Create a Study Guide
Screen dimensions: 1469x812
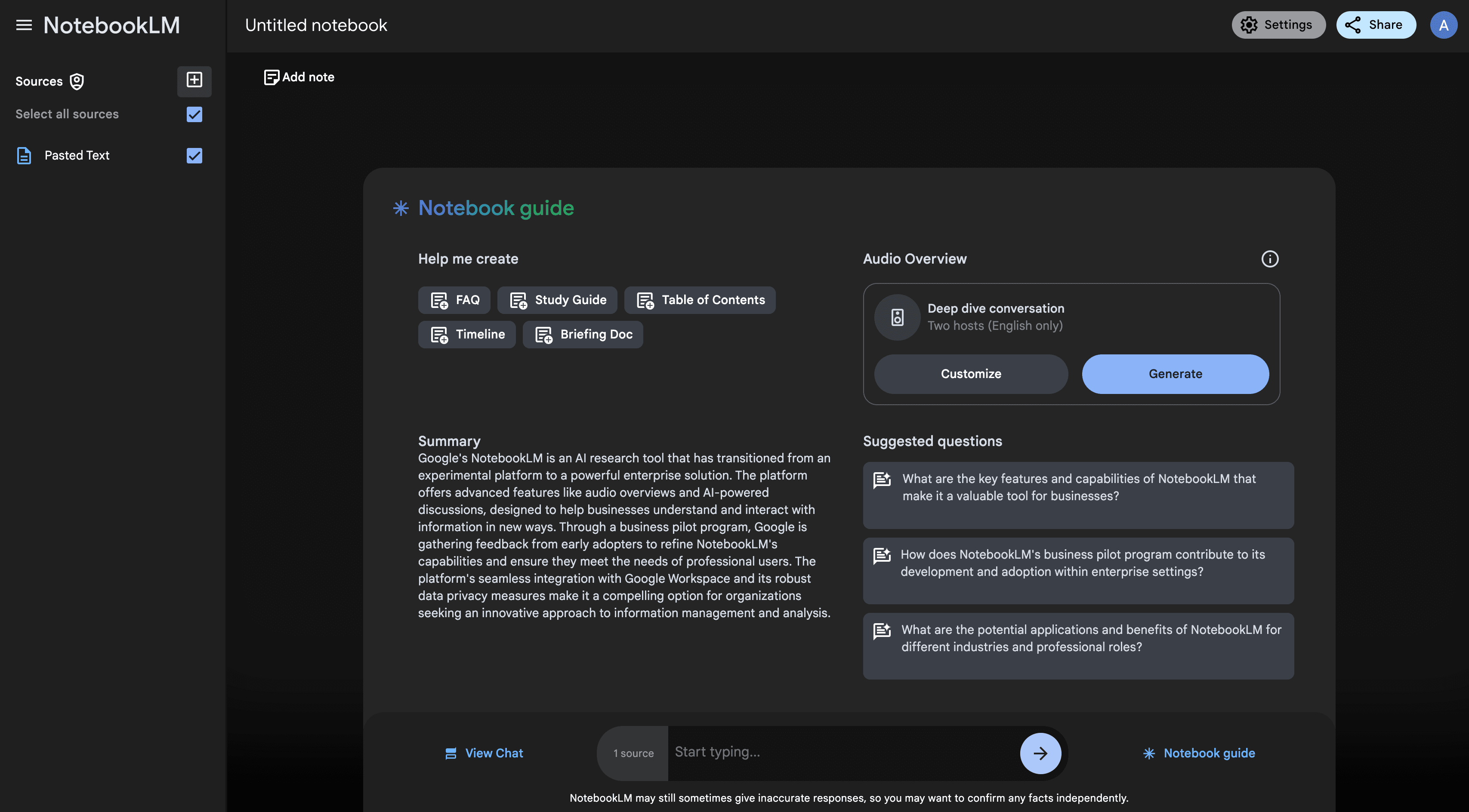(x=557, y=300)
